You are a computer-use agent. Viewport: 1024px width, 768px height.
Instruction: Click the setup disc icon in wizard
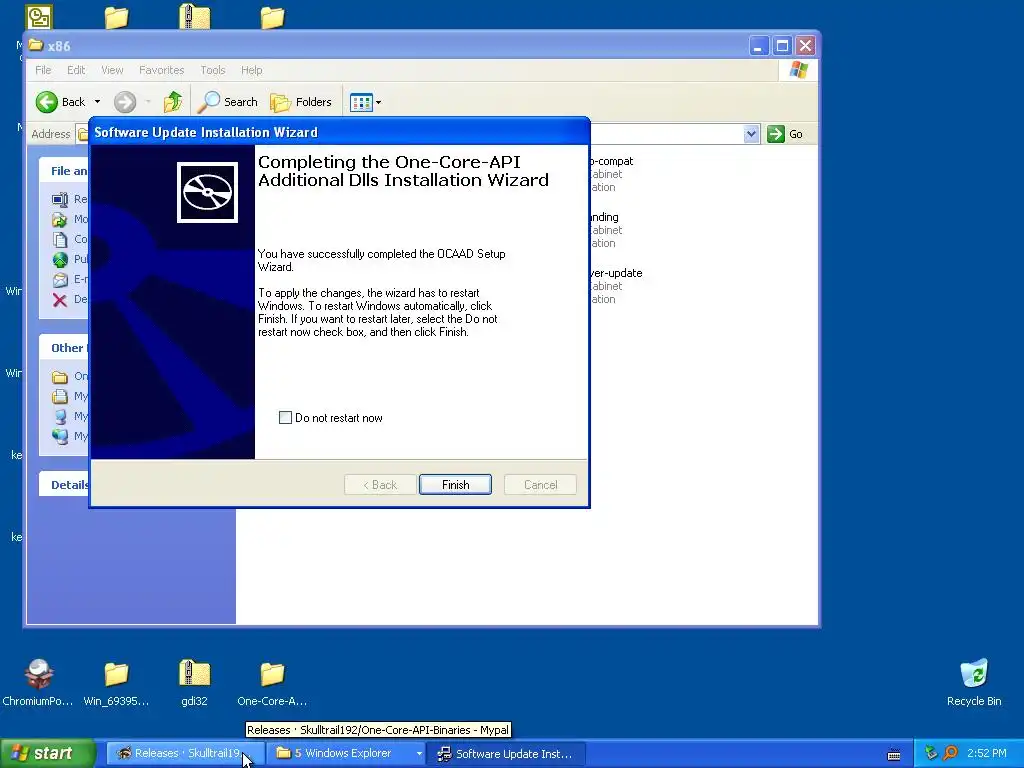click(207, 192)
